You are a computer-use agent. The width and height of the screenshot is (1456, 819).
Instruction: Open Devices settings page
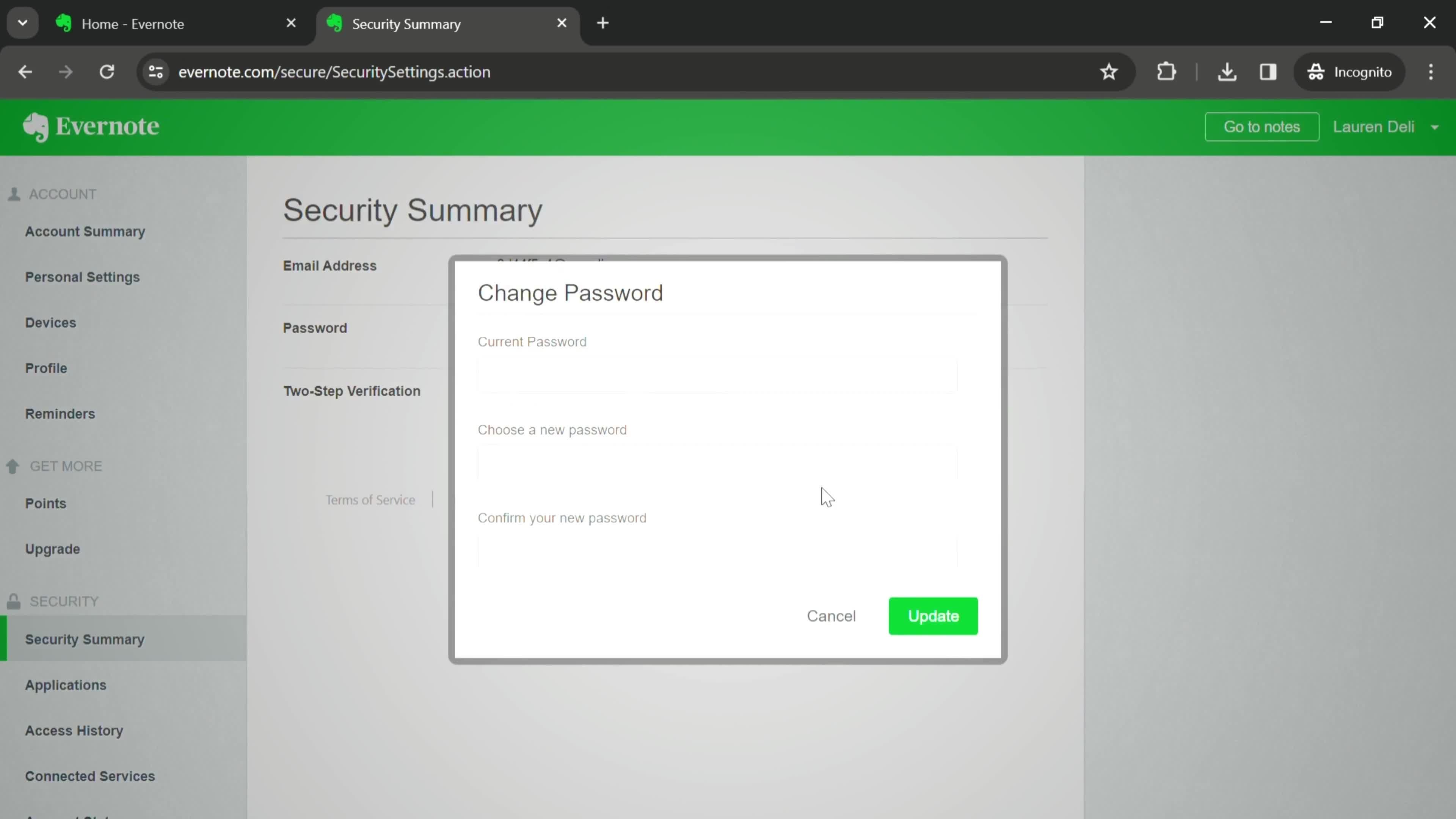tap(50, 322)
